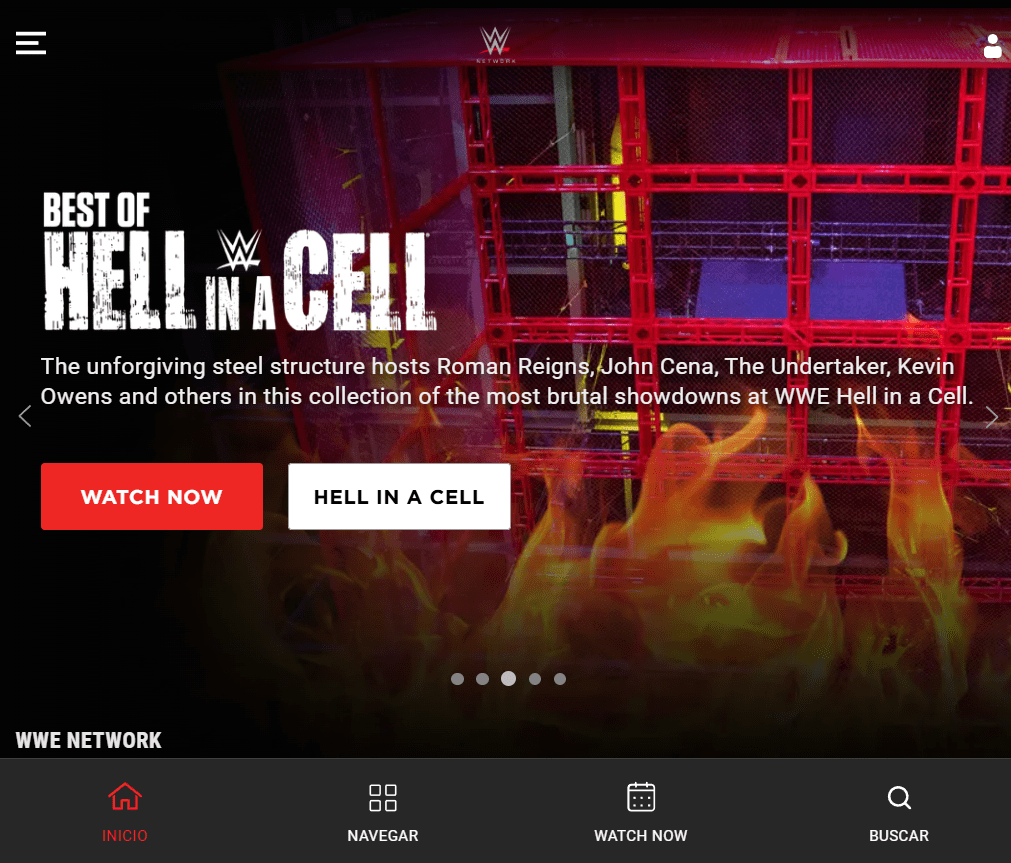This screenshot has height=863, width=1011.
Task: Tap the Watch Now calendar icon
Action: pos(641,797)
